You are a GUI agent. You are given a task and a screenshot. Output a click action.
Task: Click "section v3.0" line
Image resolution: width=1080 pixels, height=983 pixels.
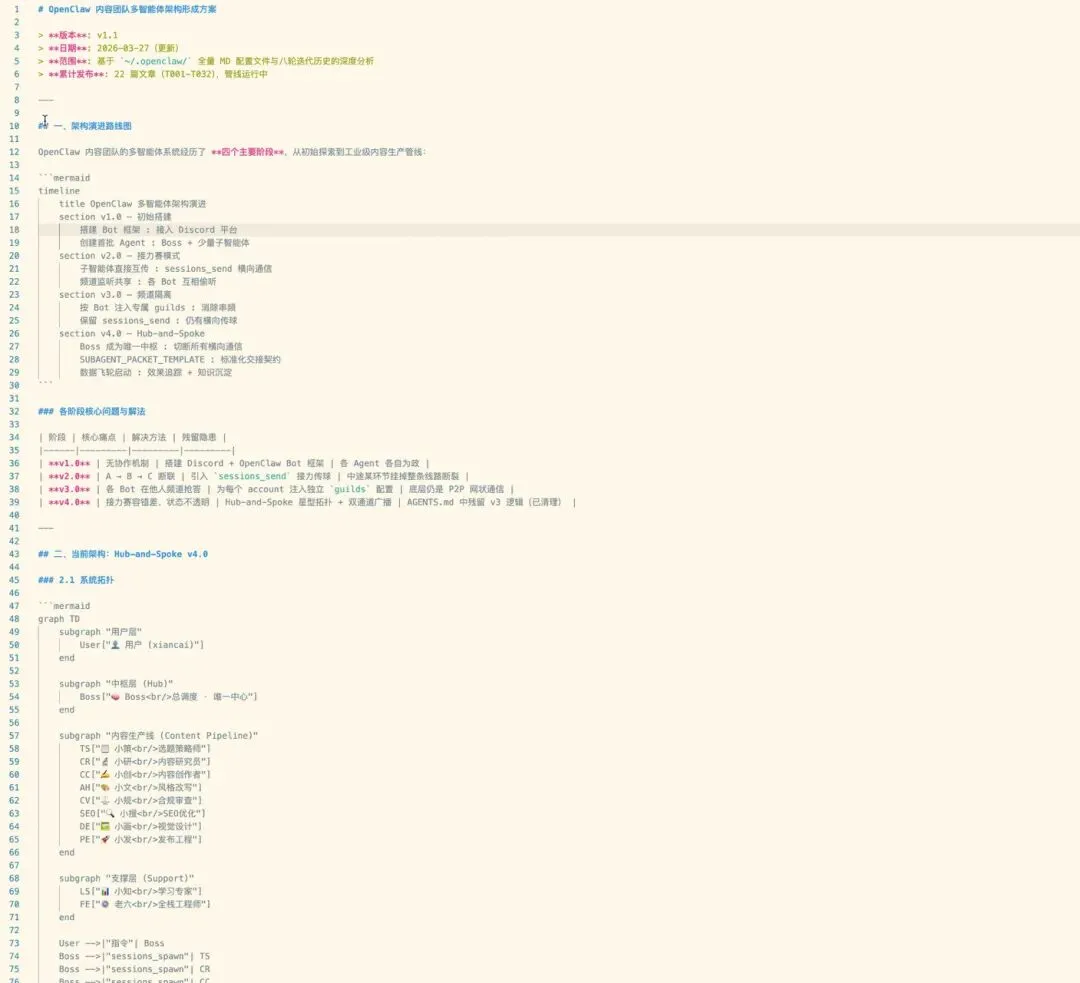[x=115, y=295]
